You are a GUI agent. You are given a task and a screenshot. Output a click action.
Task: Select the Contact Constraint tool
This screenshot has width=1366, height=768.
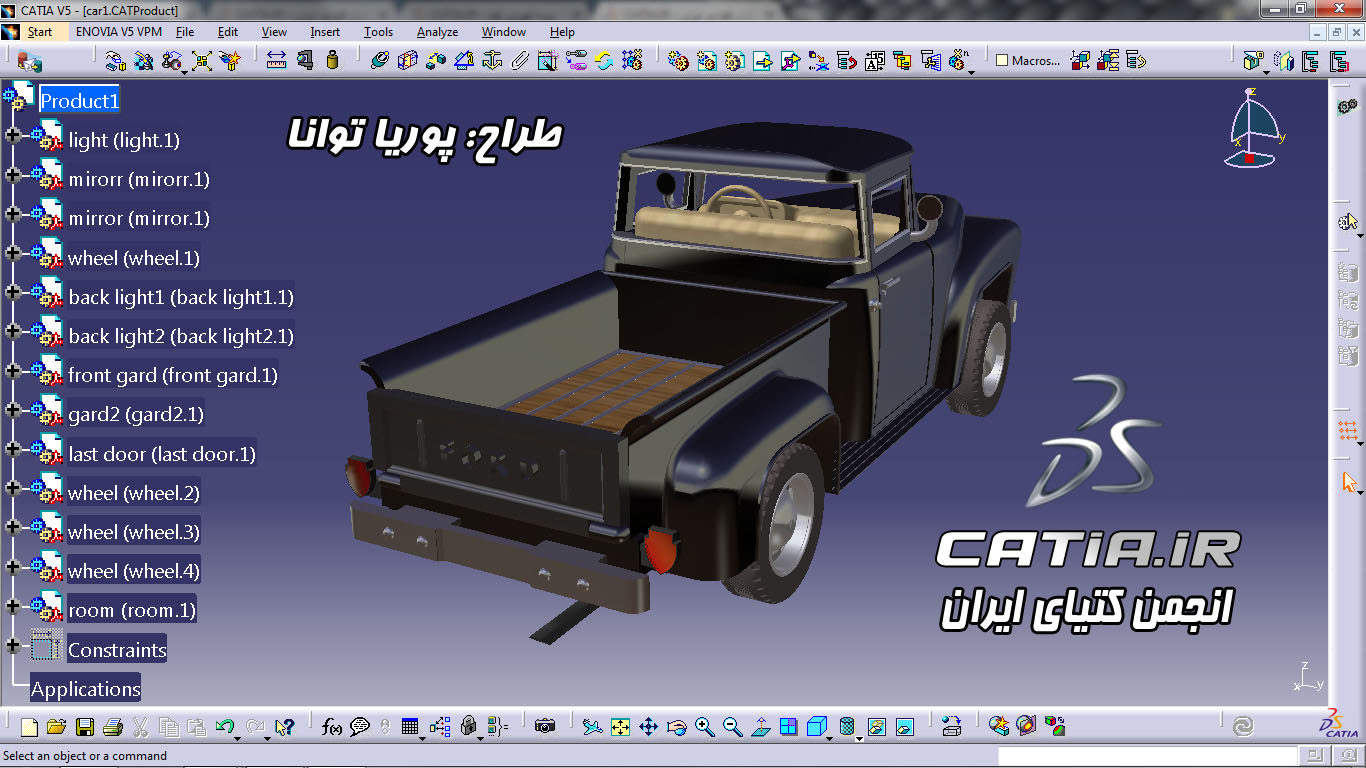click(407, 60)
